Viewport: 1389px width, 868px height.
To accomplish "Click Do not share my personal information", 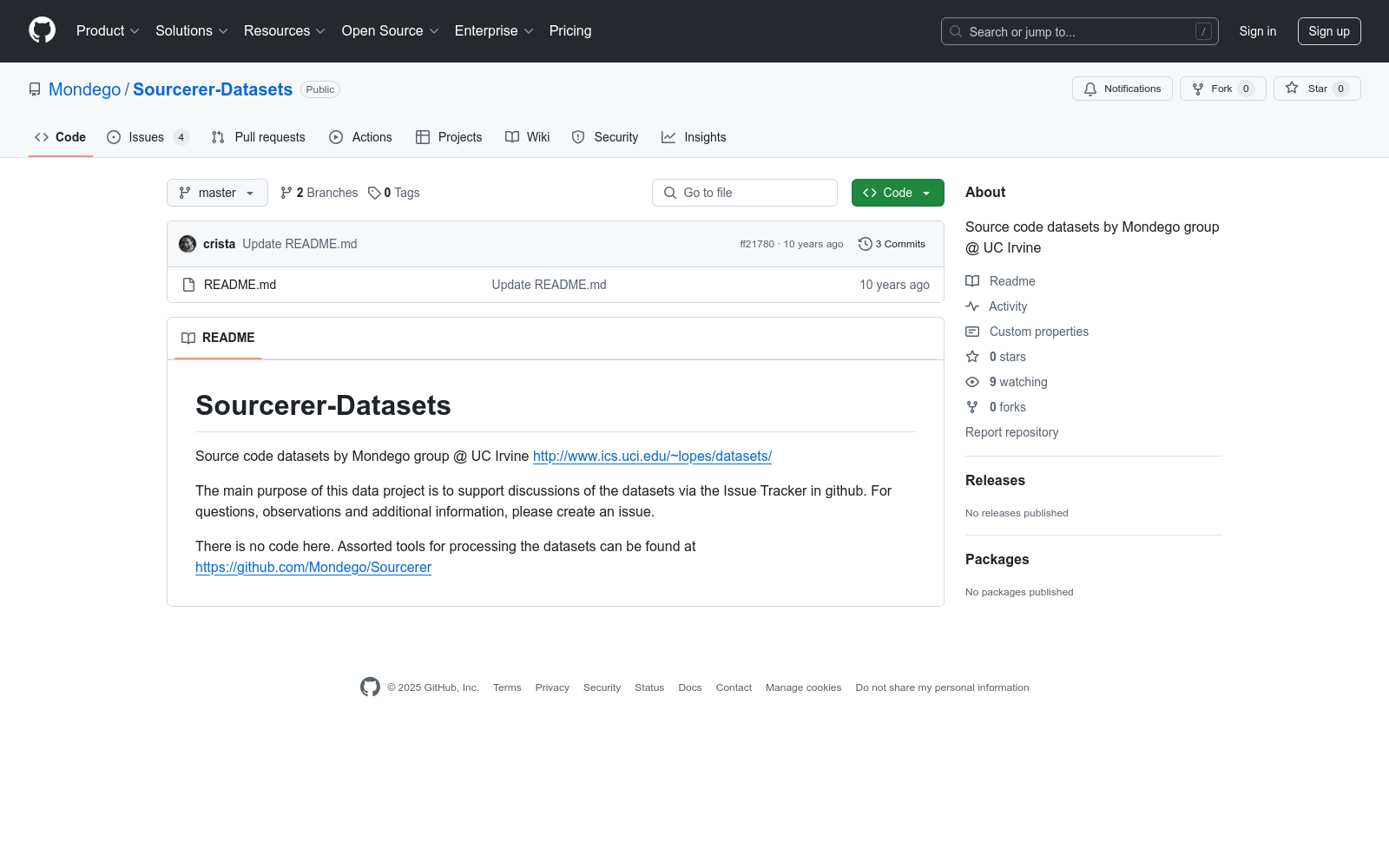I will coord(942,687).
